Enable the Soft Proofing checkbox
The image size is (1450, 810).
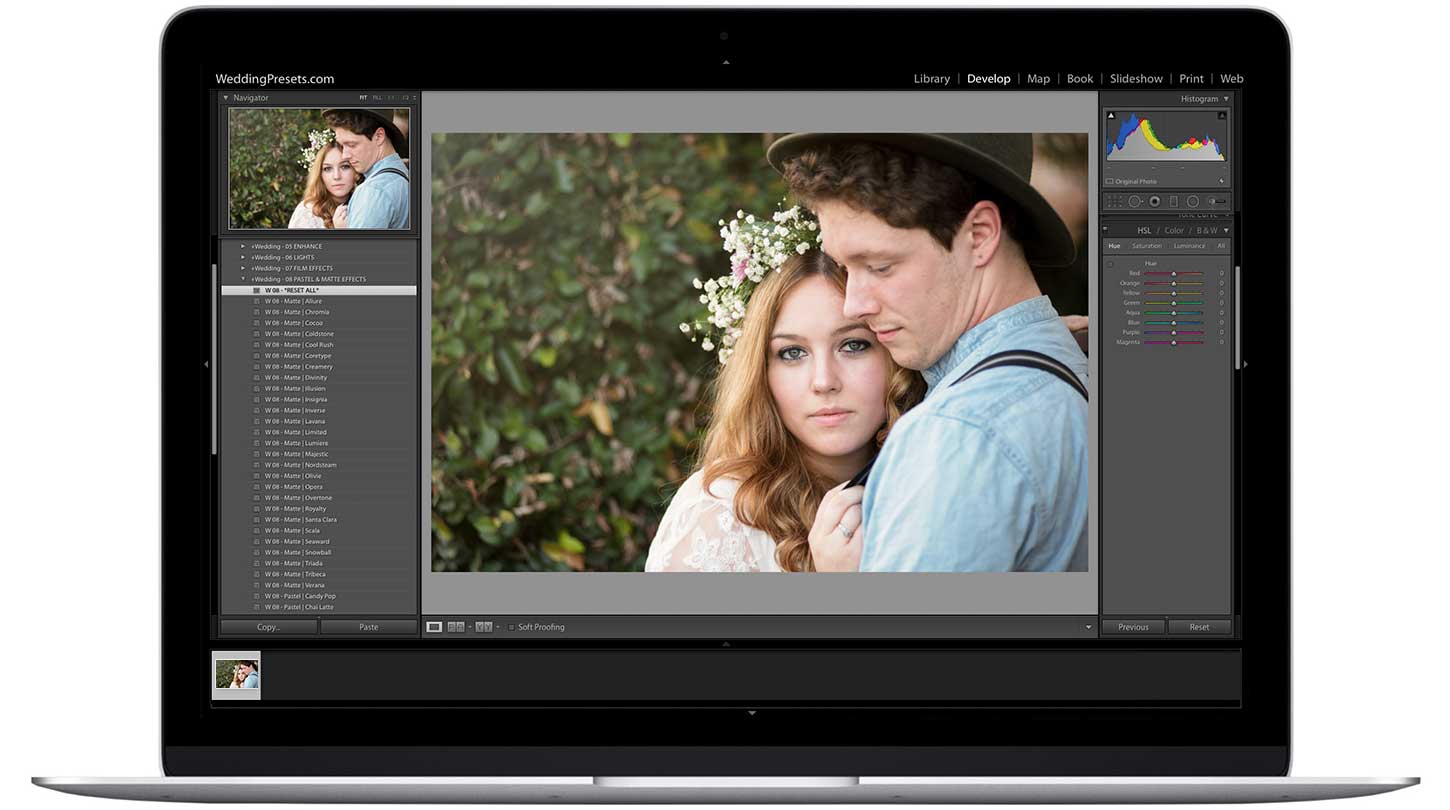coord(512,627)
